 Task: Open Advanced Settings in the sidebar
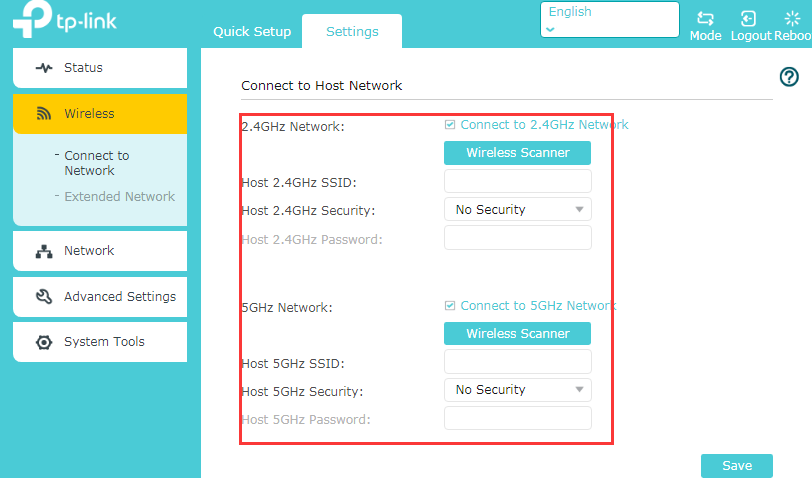point(119,297)
